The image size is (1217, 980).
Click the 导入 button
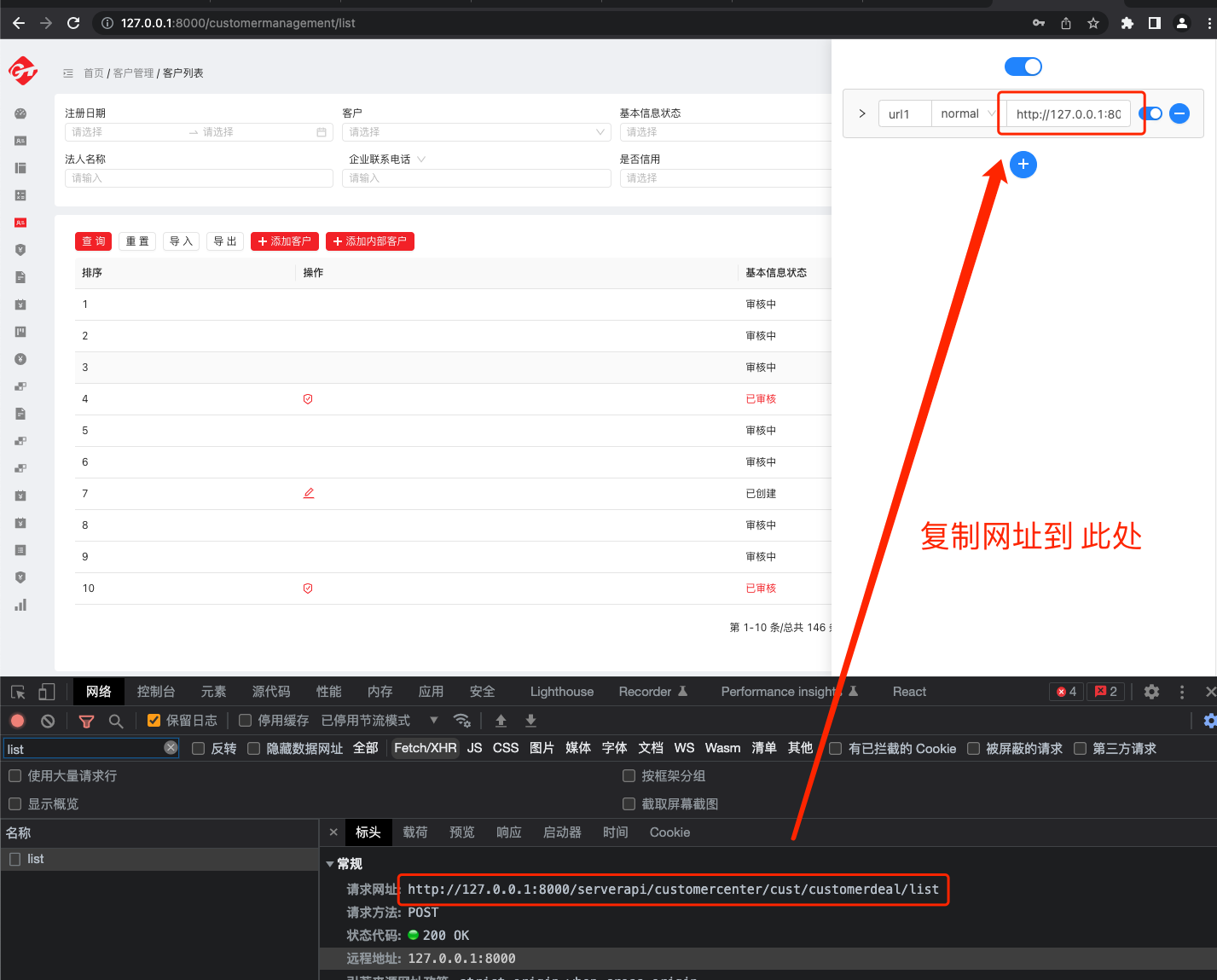(181, 241)
